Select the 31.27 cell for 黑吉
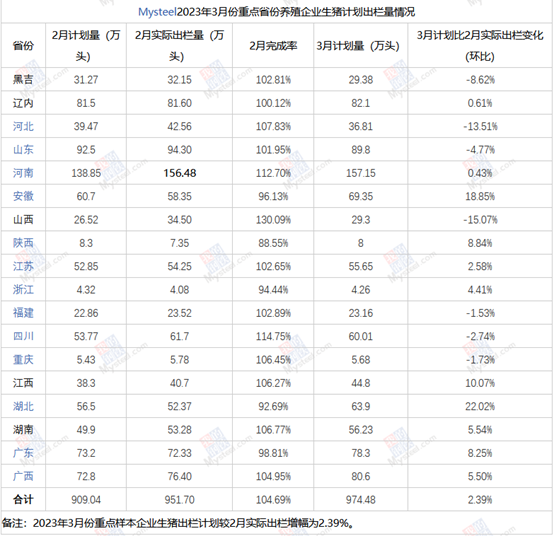The width and height of the screenshot is (554, 536). [86, 80]
